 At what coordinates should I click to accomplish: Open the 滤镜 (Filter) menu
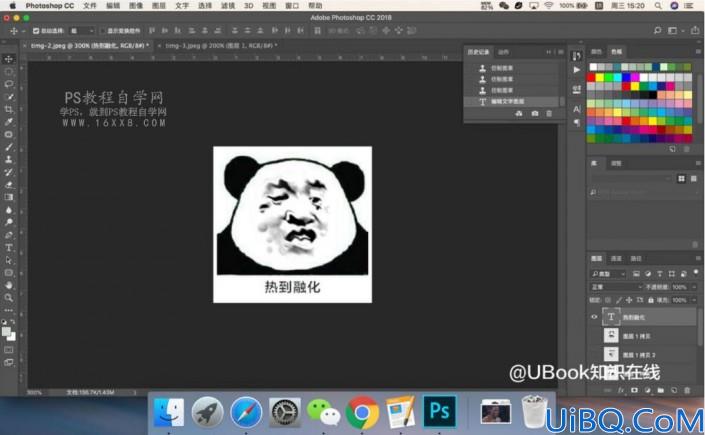click(x=228, y=5)
